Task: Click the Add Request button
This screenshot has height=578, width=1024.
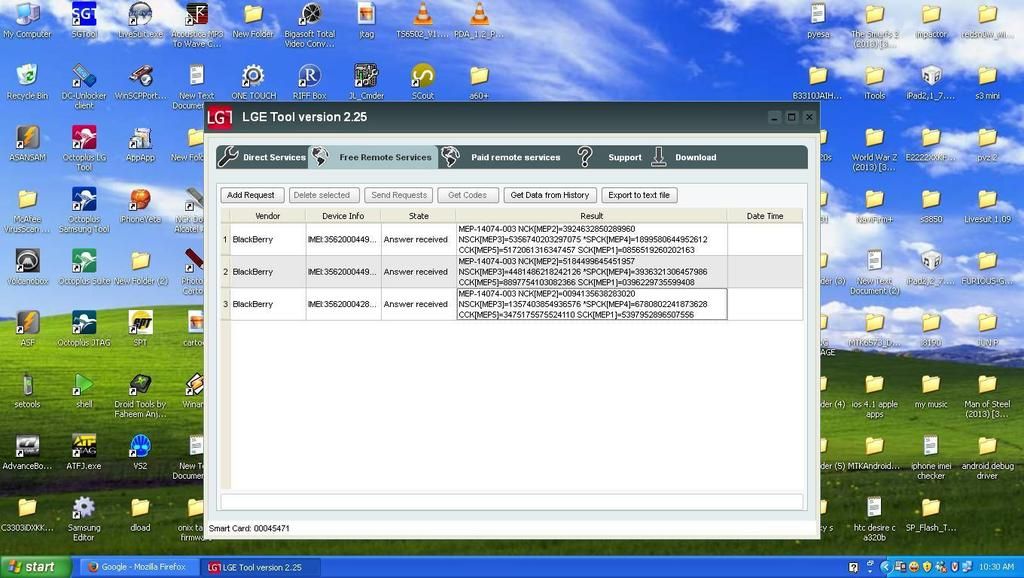Action: coord(251,195)
